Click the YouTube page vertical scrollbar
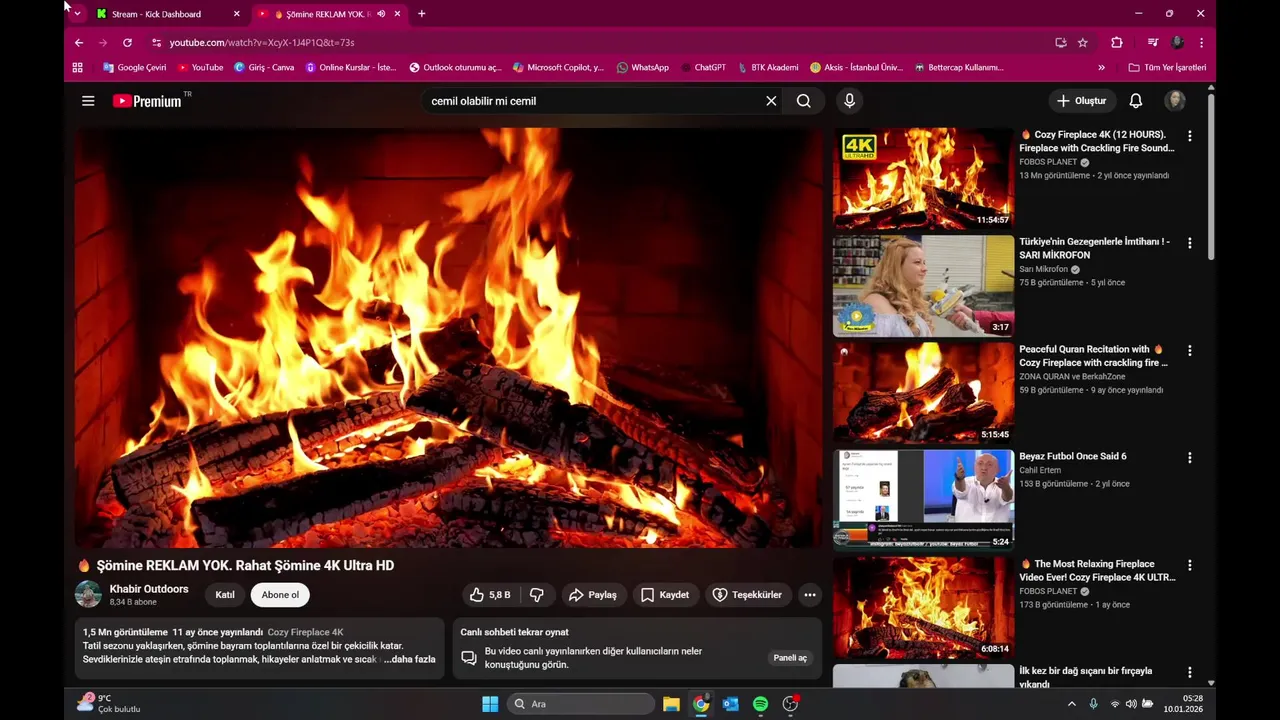This screenshot has width=1280, height=720. coord(1211,176)
